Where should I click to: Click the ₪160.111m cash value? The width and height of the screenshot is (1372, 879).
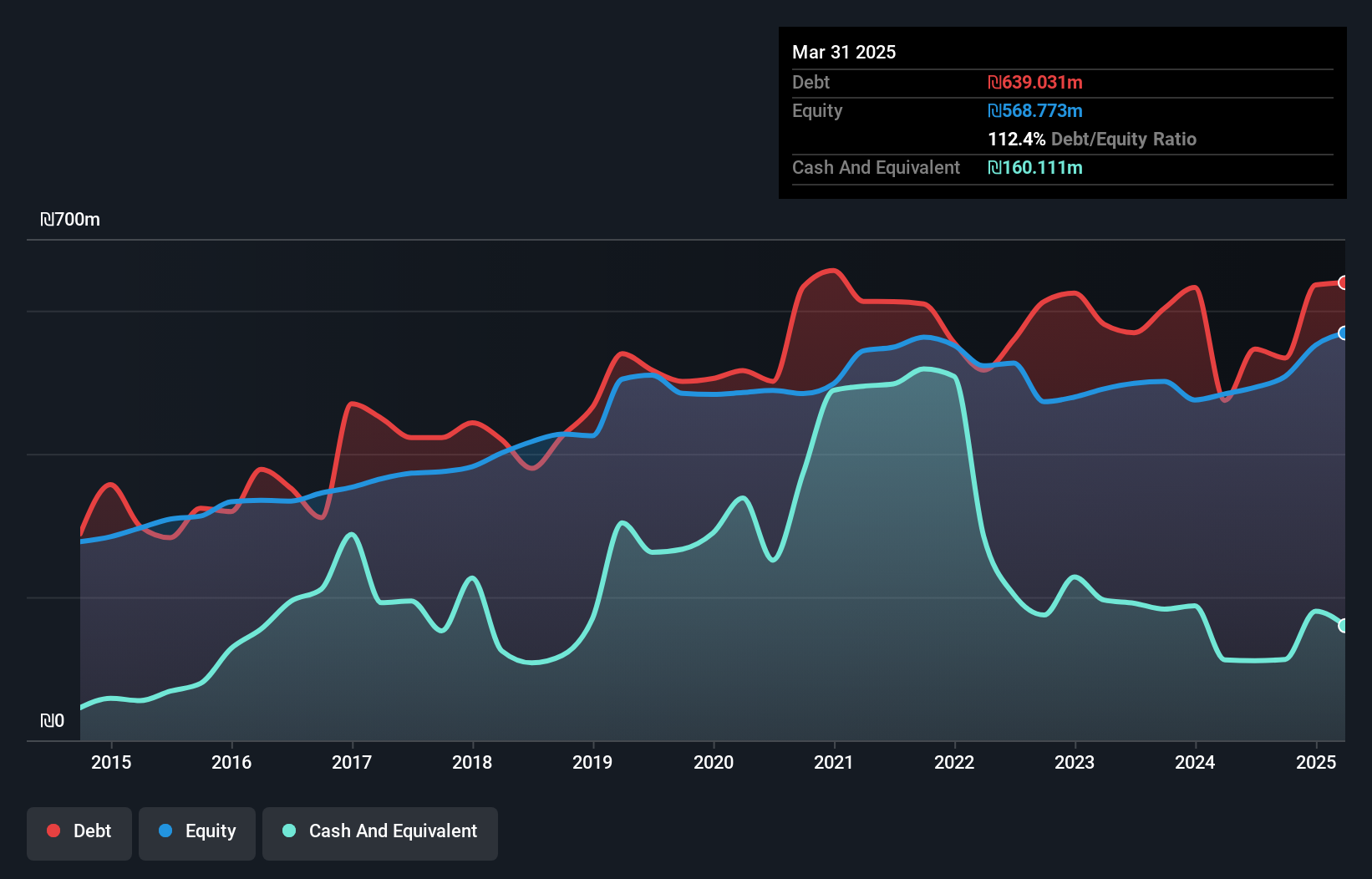[1035, 167]
